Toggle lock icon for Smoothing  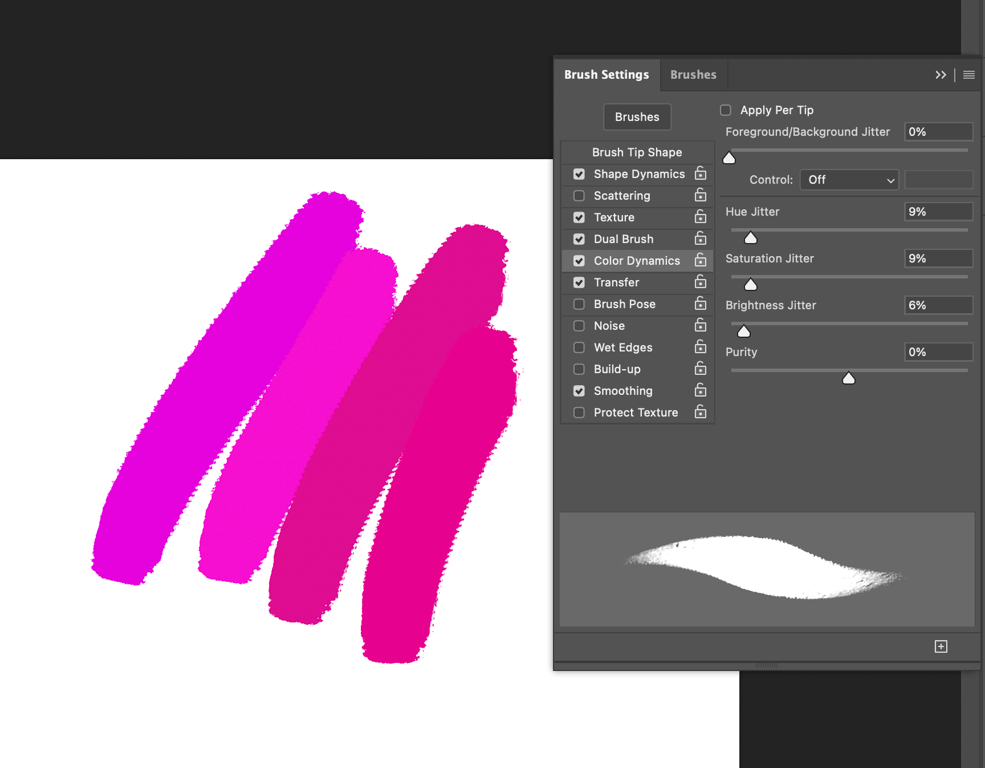(x=700, y=390)
